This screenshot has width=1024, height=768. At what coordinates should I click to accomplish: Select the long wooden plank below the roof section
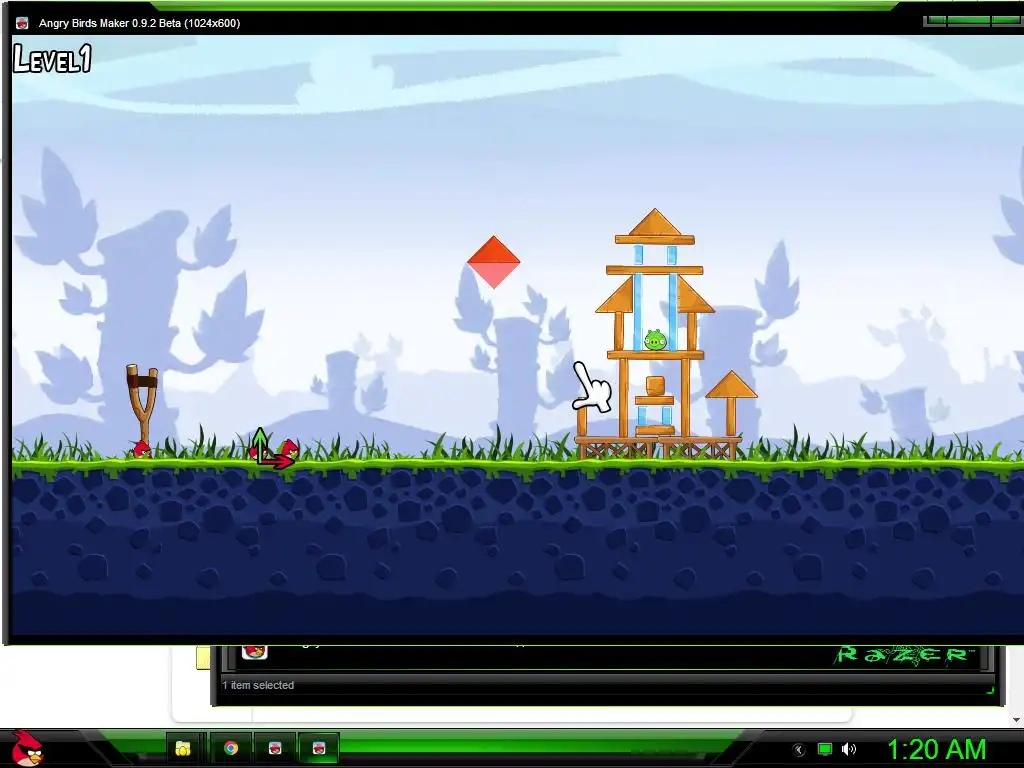pyautogui.click(x=654, y=270)
